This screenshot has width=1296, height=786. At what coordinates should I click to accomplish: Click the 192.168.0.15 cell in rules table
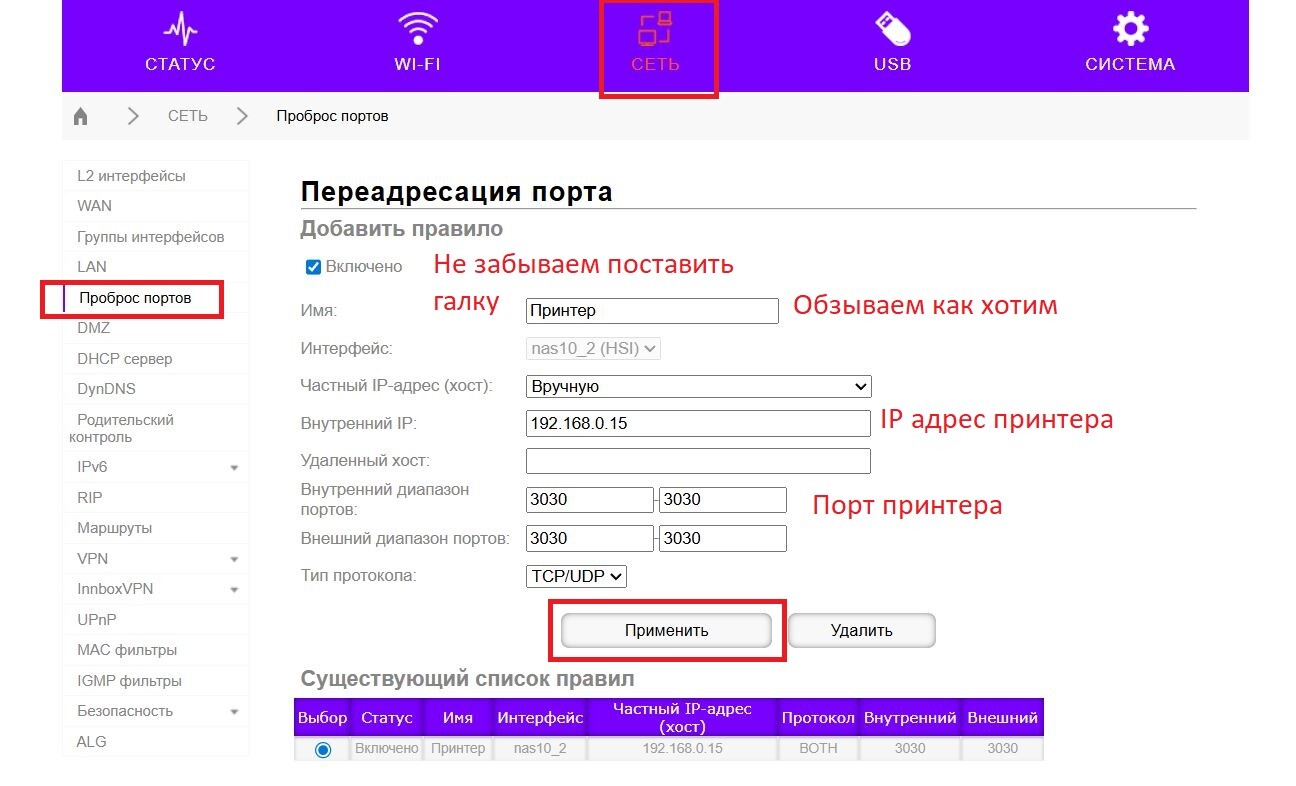(x=682, y=749)
